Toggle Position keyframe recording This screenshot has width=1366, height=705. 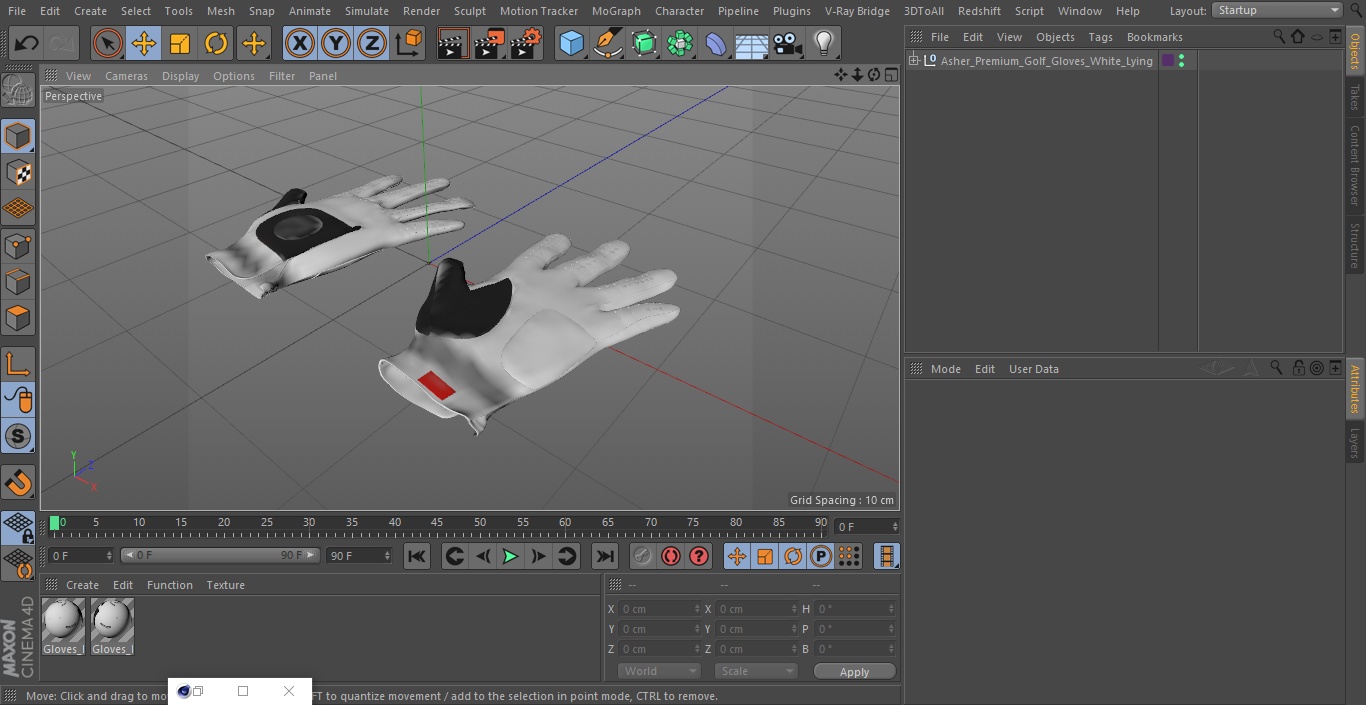(737, 556)
